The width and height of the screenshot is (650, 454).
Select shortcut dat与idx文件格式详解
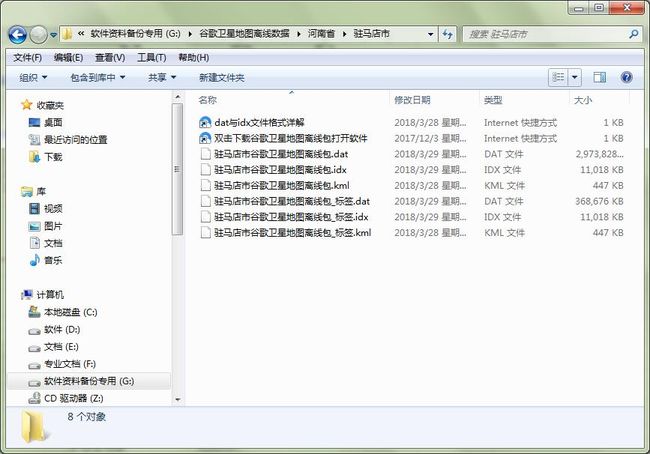point(260,123)
